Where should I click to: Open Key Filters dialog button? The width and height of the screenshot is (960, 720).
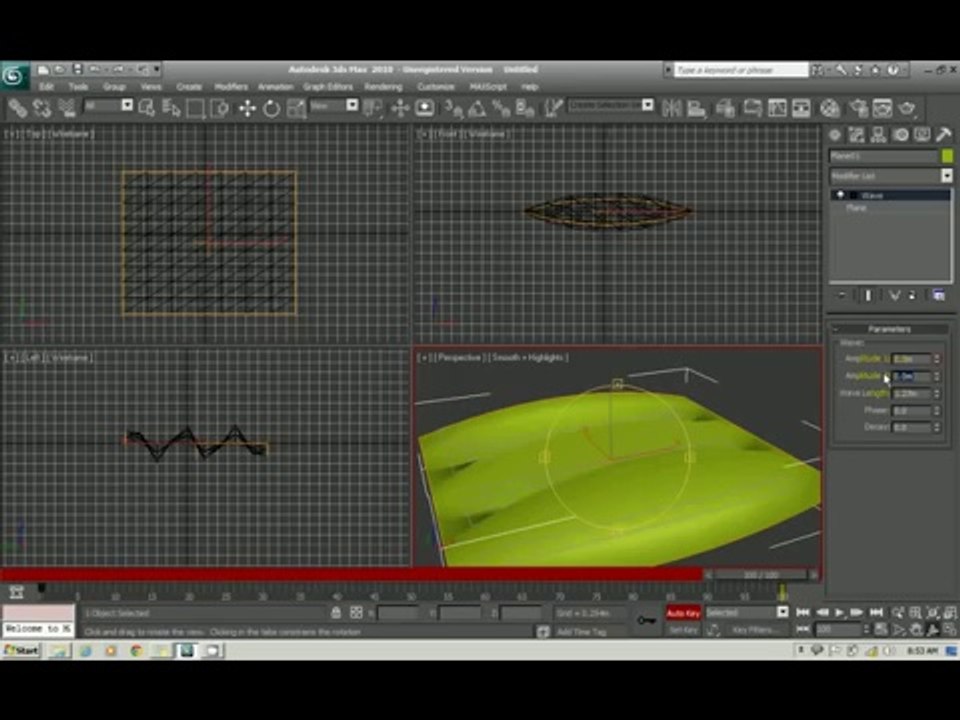[756, 629]
